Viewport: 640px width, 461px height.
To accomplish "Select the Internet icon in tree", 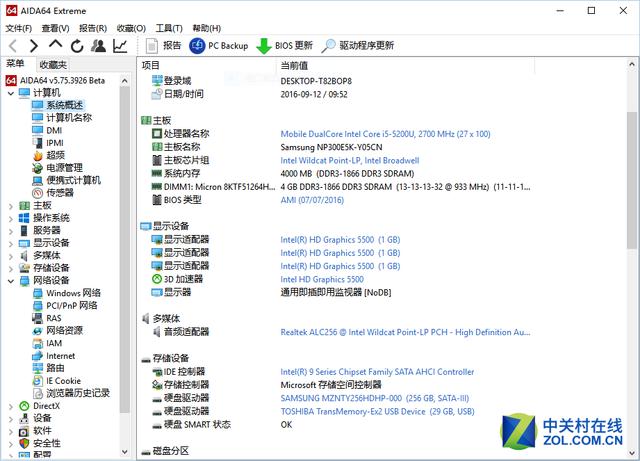I will click(38, 356).
